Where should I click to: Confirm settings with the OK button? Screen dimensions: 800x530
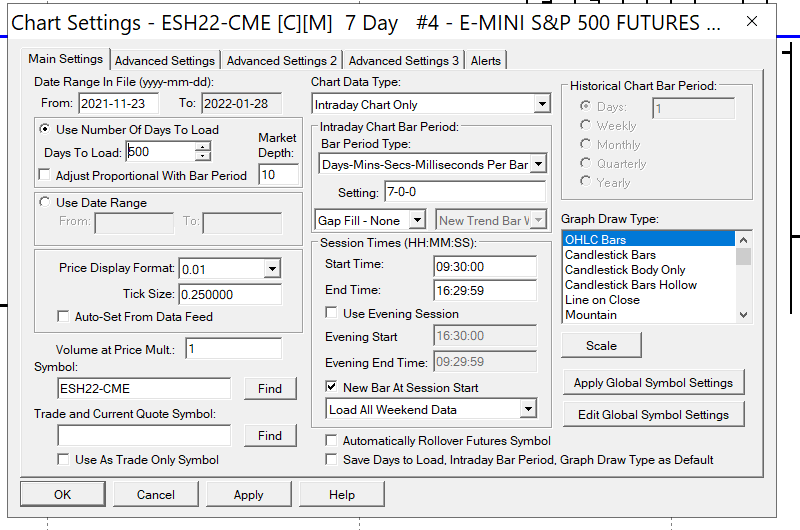point(63,494)
